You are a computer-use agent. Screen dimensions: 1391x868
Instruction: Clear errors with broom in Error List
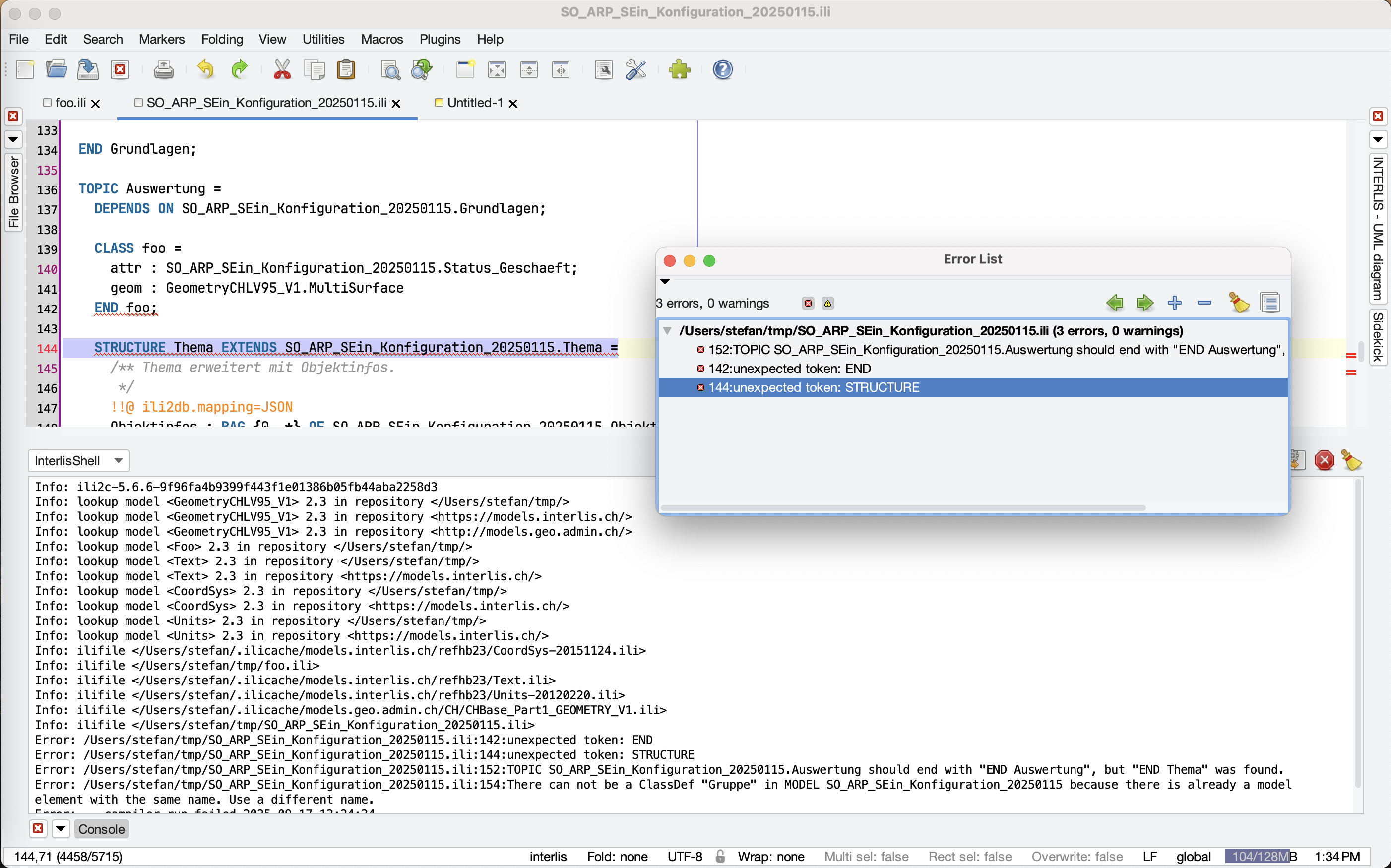[x=1239, y=303]
